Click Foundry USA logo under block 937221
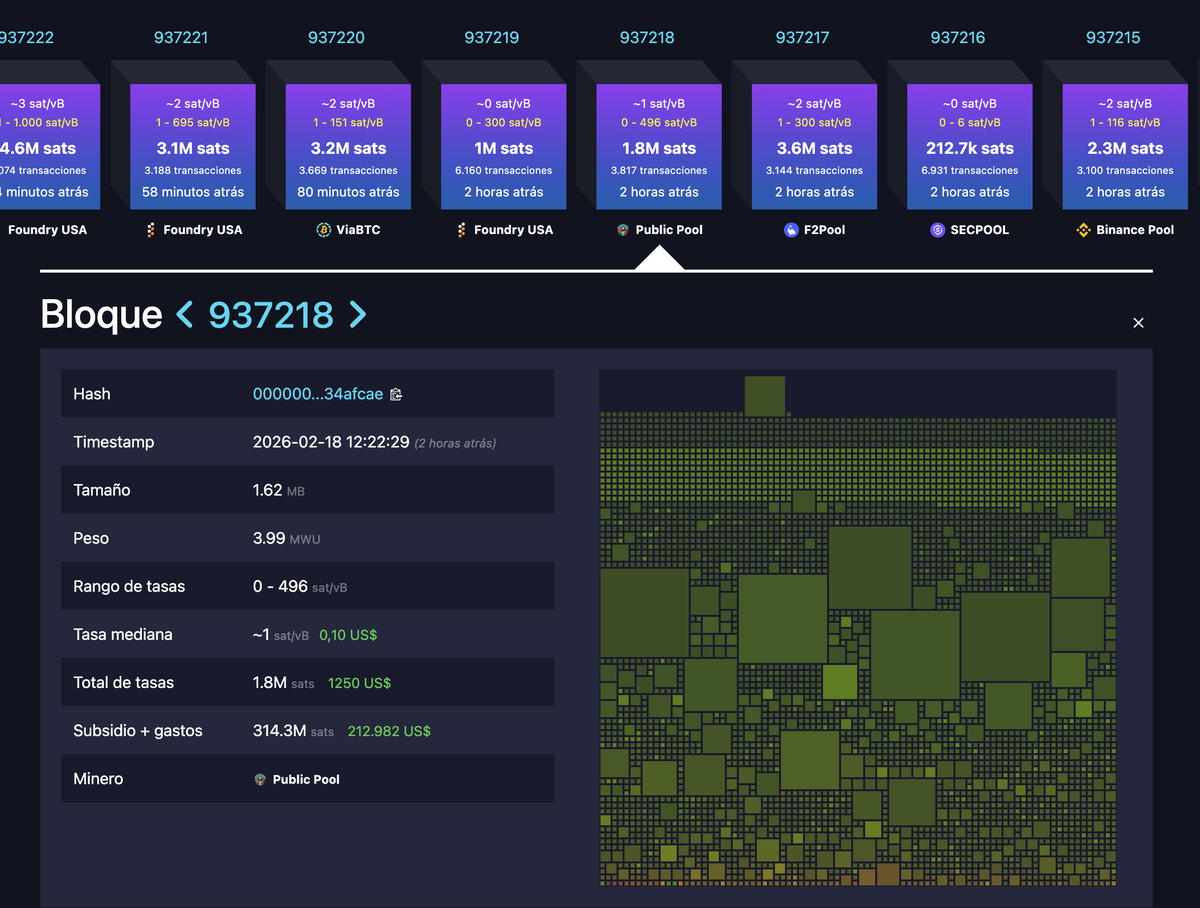The image size is (1200, 908). (151, 230)
